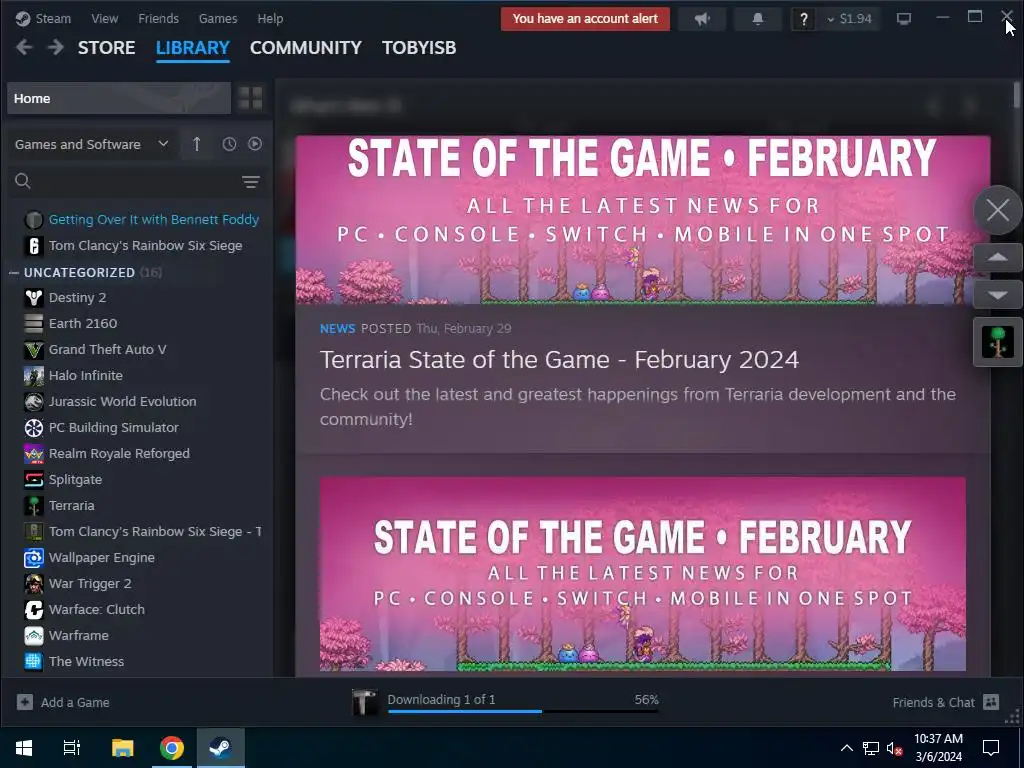The image size is (1024, 768).
Task: Open the notifications bell icon
Action: pyautogui.click(x=758, y=19)
